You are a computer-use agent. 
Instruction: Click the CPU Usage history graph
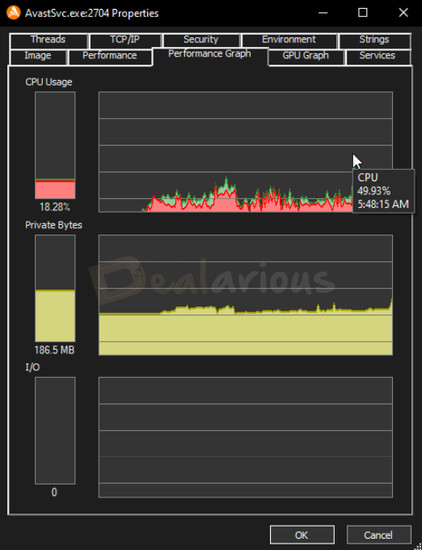click(246, 152)
